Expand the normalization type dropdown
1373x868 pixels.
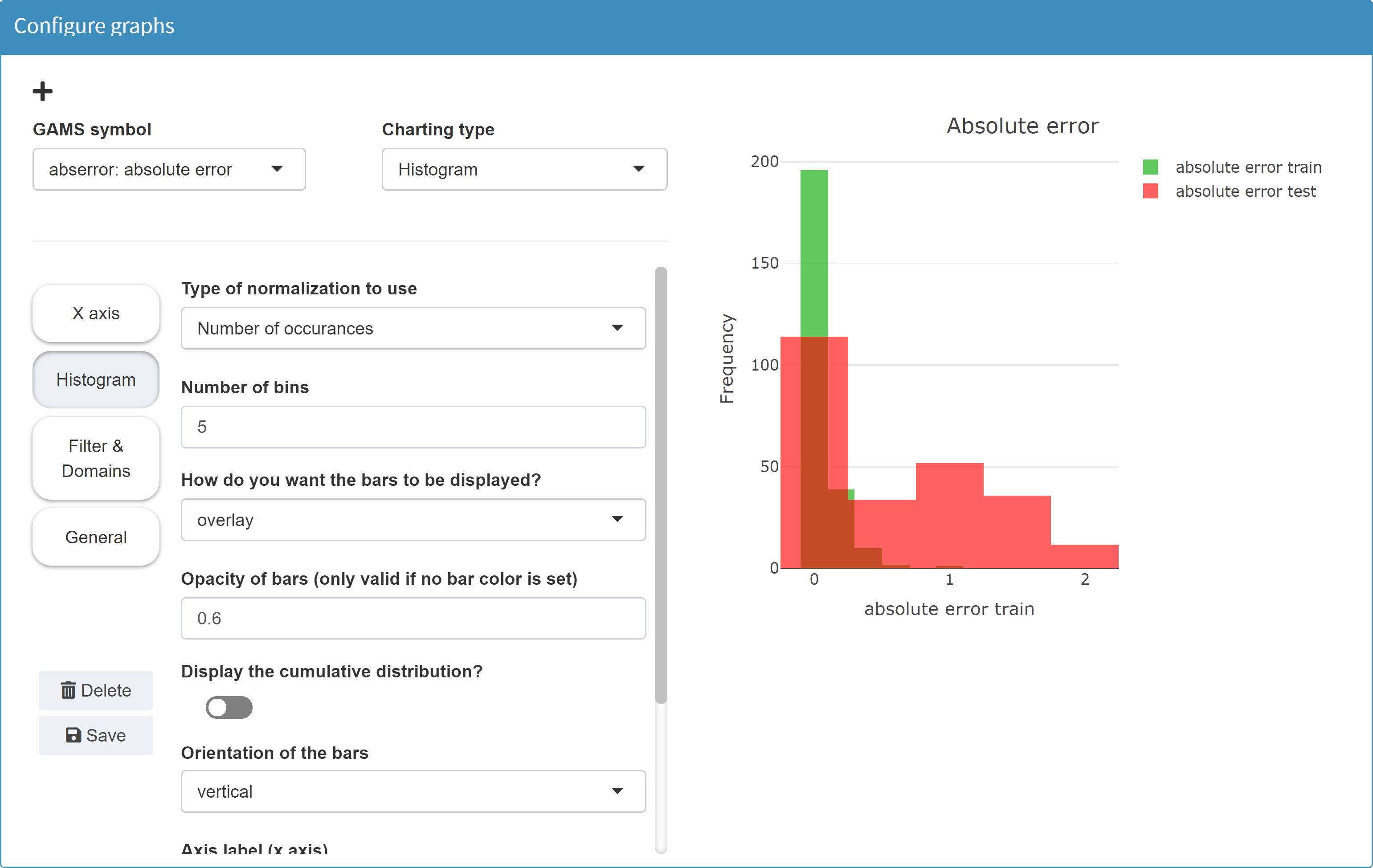[413, 328]
